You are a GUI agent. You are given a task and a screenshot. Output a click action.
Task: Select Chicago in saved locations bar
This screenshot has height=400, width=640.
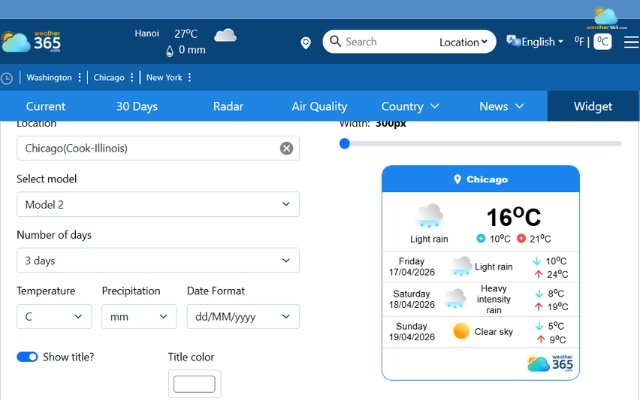(x=109, y=78)
